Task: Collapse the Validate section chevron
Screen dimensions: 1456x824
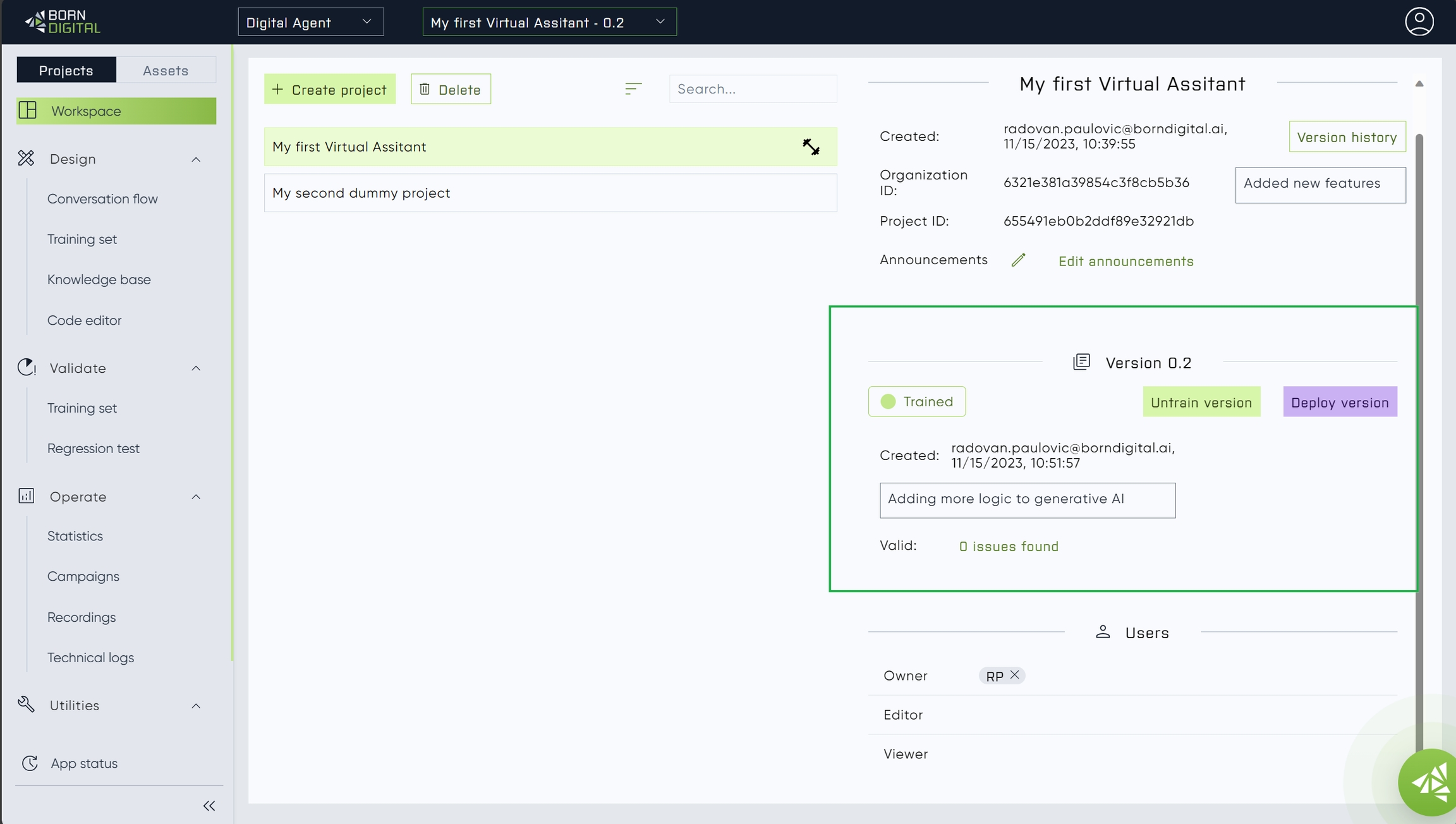Action: point(196,368)
